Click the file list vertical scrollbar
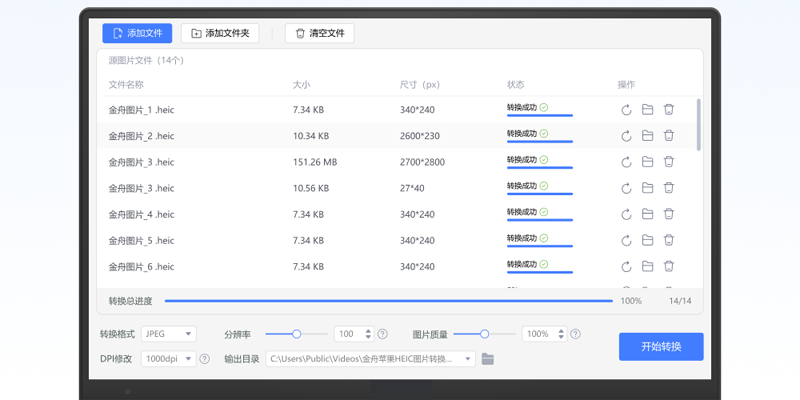 click(698, 125)
